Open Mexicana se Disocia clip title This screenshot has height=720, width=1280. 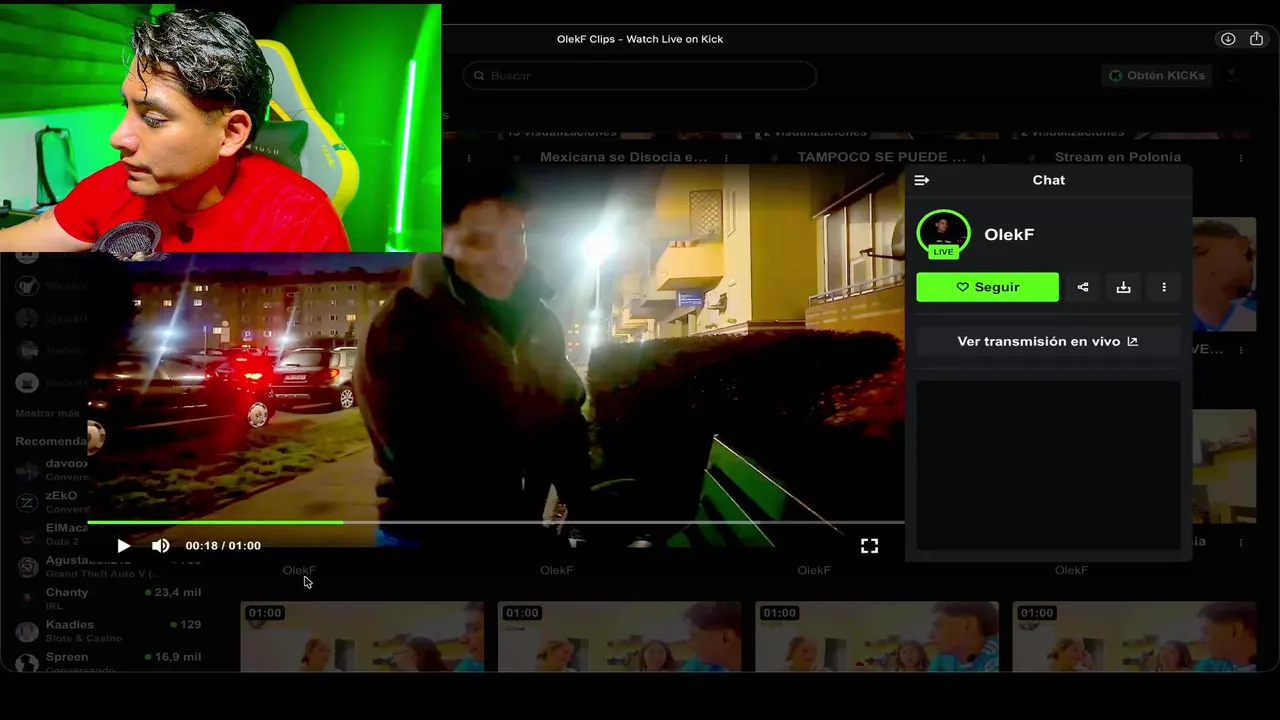(623, 157)
